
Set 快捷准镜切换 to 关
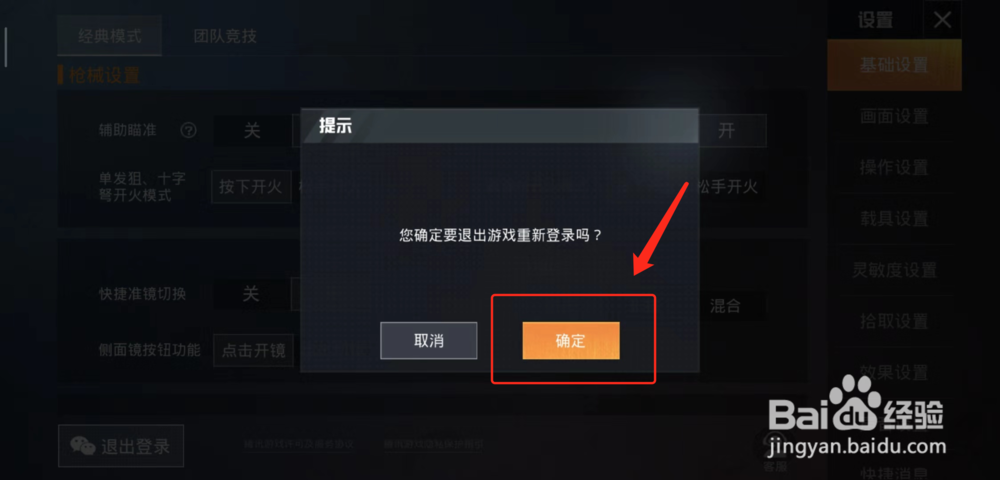point(252,294)
